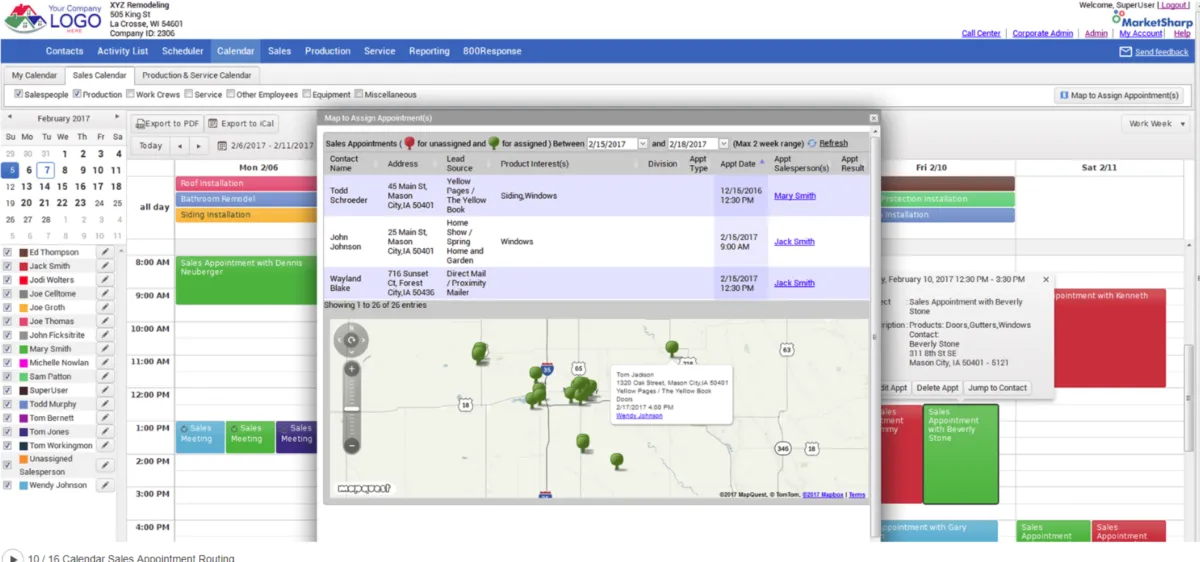Click the map pan compass control
The height and width of the screenshot is (562, 1200).
(352, 342)
